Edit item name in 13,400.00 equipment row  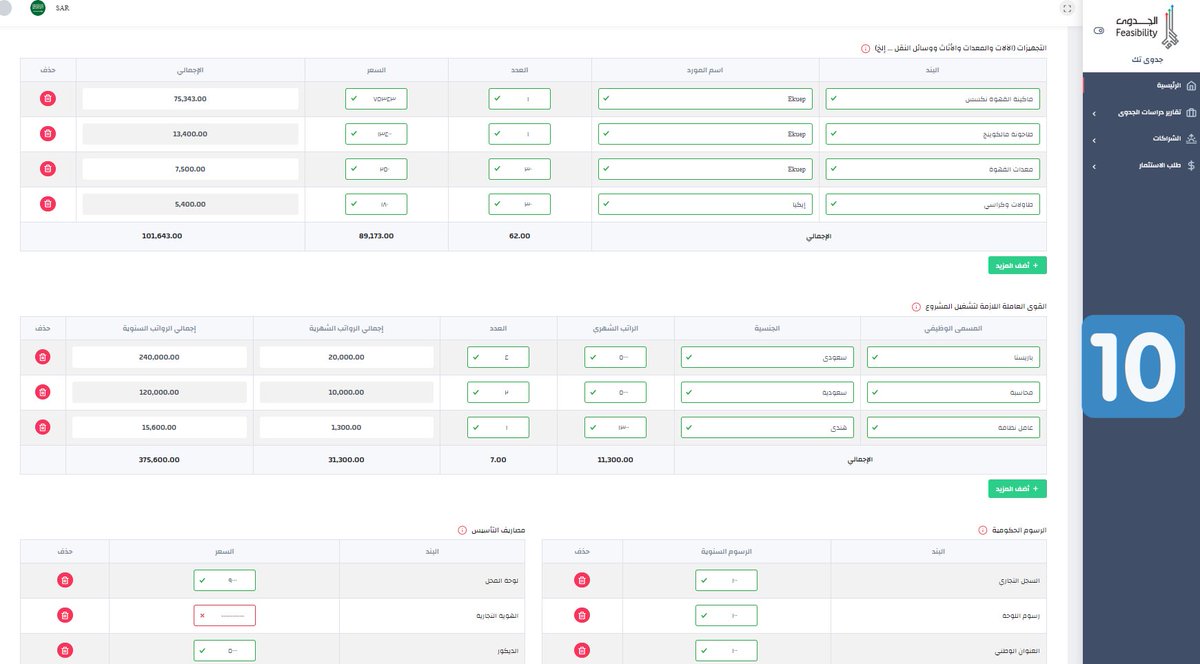pyautogui.click(x=933, y=134)
